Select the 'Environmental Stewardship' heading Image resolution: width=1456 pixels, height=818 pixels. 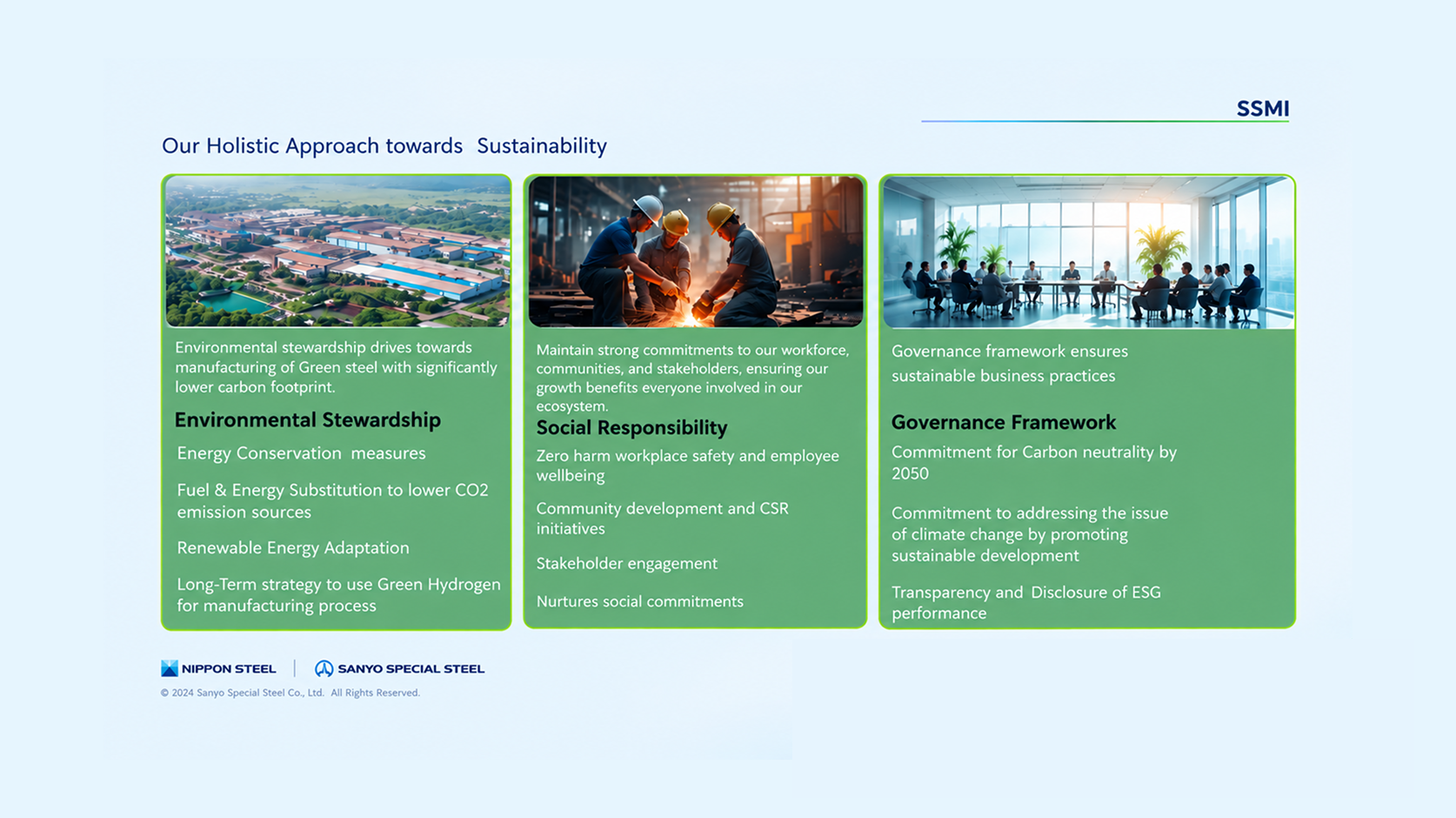pos(308,419)
